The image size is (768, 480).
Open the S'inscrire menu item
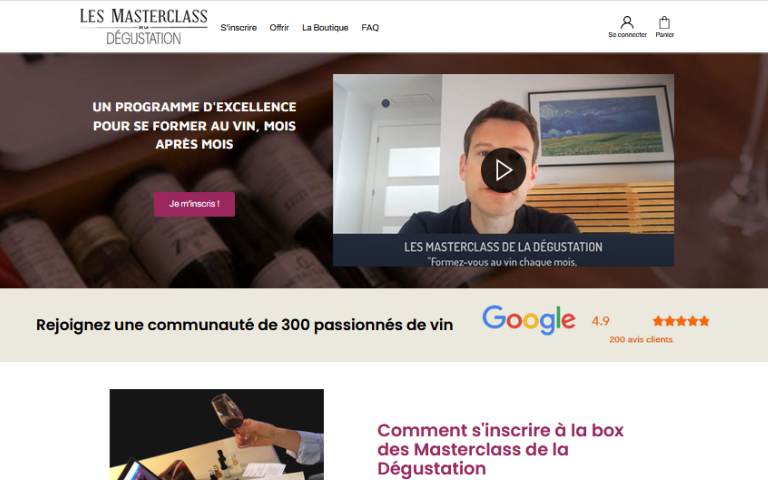239,28
